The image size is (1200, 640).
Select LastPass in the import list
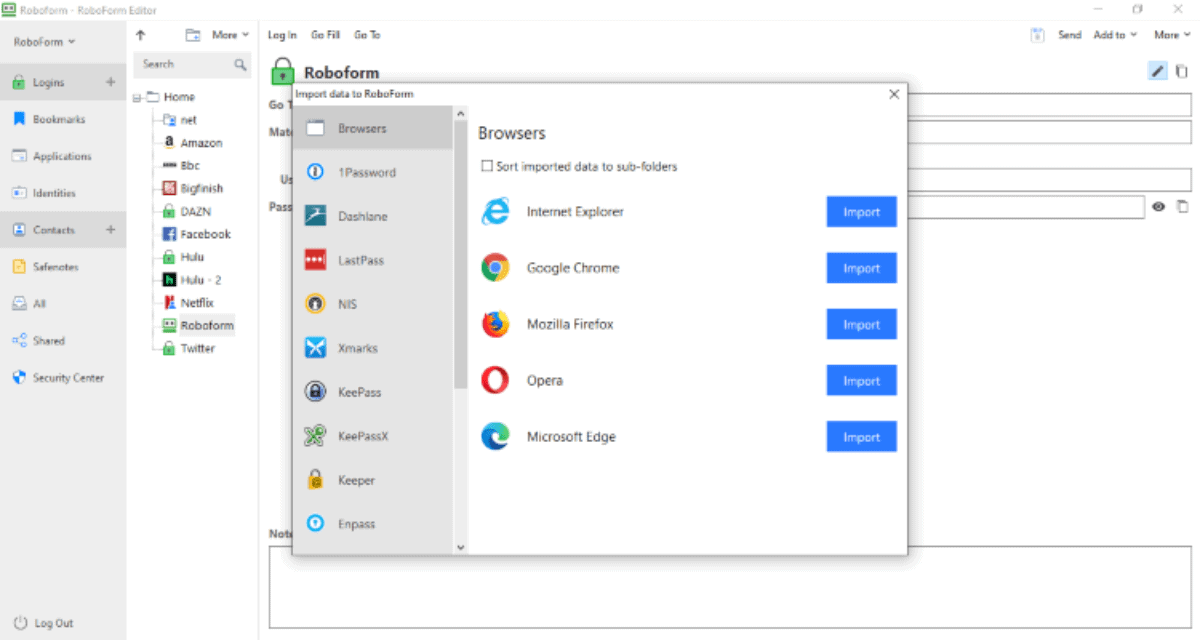360,260
